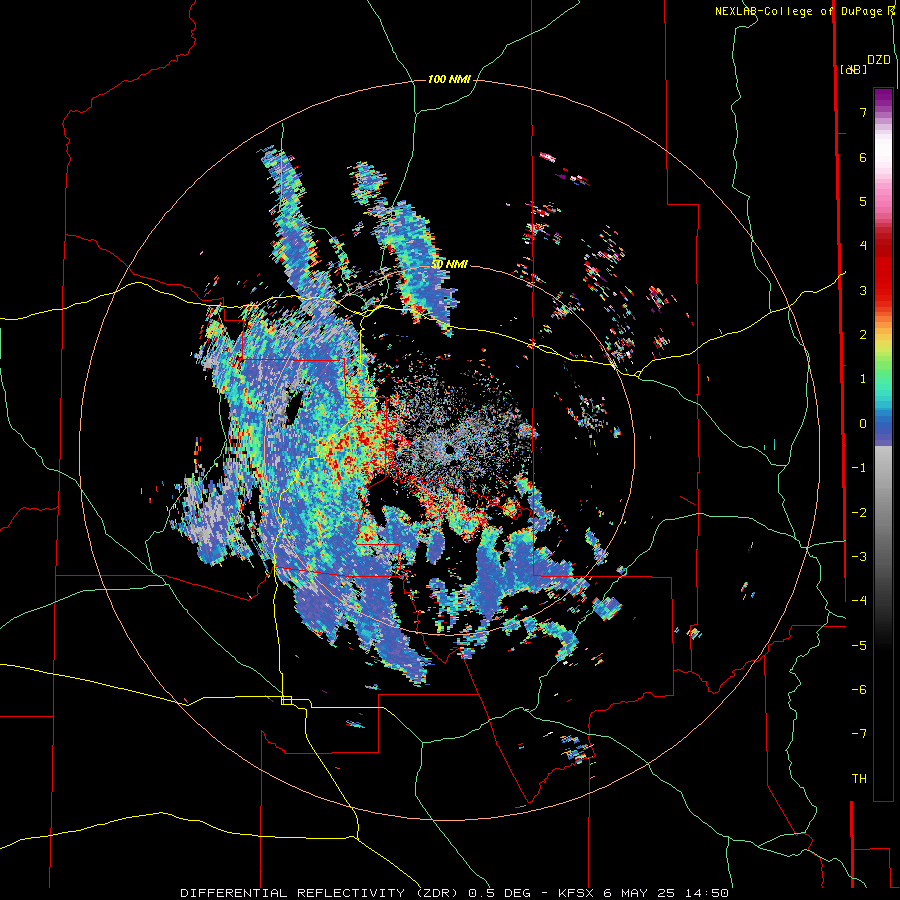Click the 5 value on the color scale

[x=863, y=201]
